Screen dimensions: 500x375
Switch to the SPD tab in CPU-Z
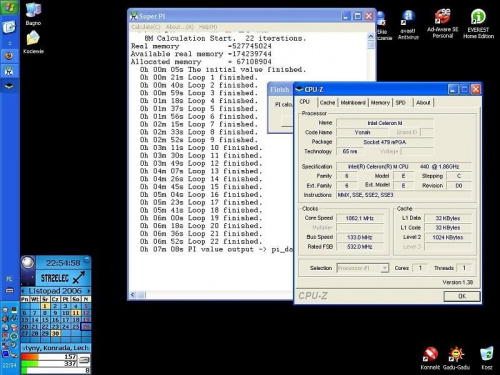click(401, 103)
